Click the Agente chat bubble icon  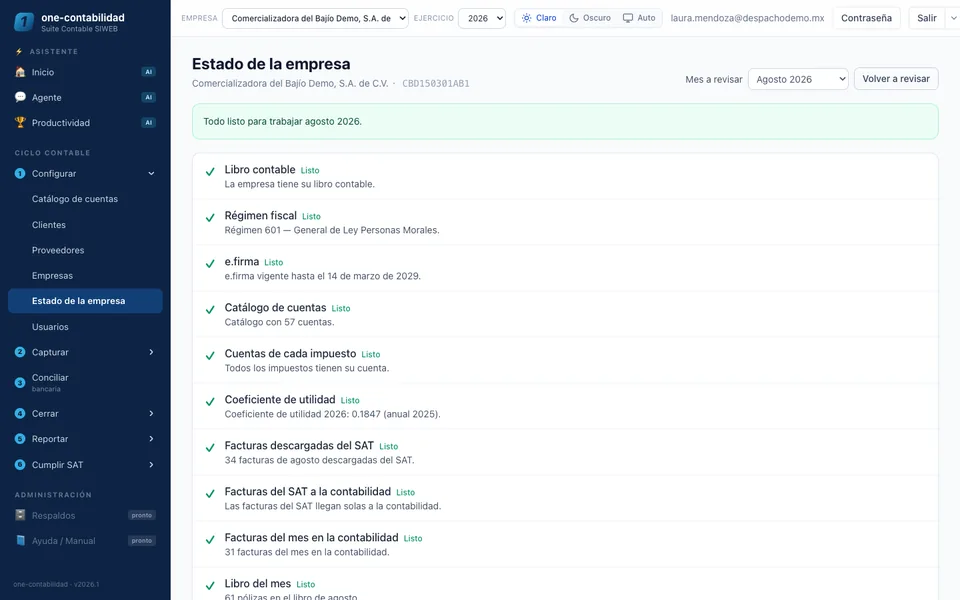point(20,97)
